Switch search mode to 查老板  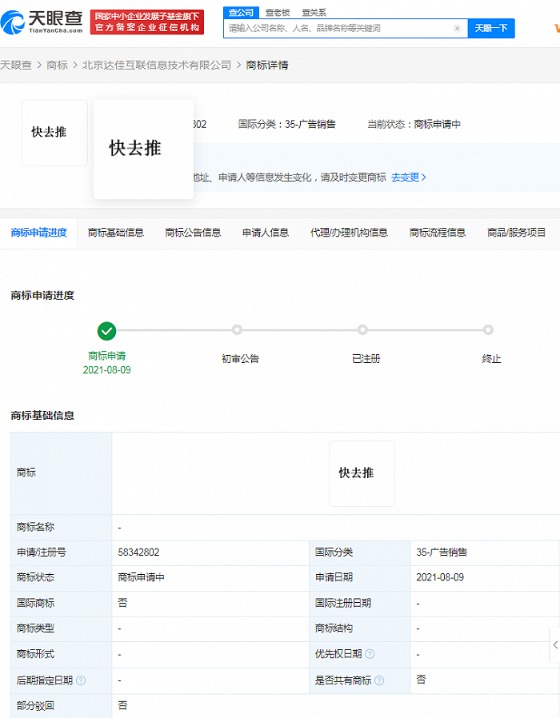click(277, 13)
